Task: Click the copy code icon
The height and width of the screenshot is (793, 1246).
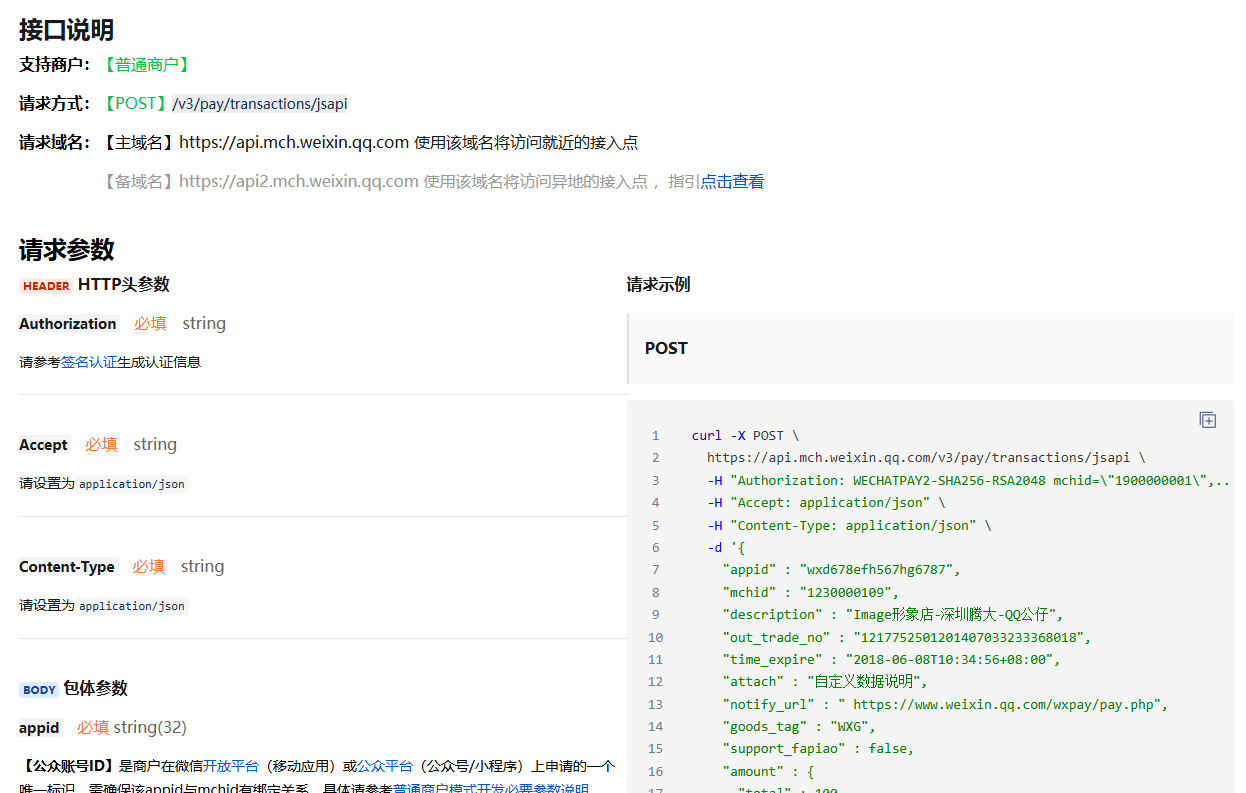Action: coord(1207,420)
